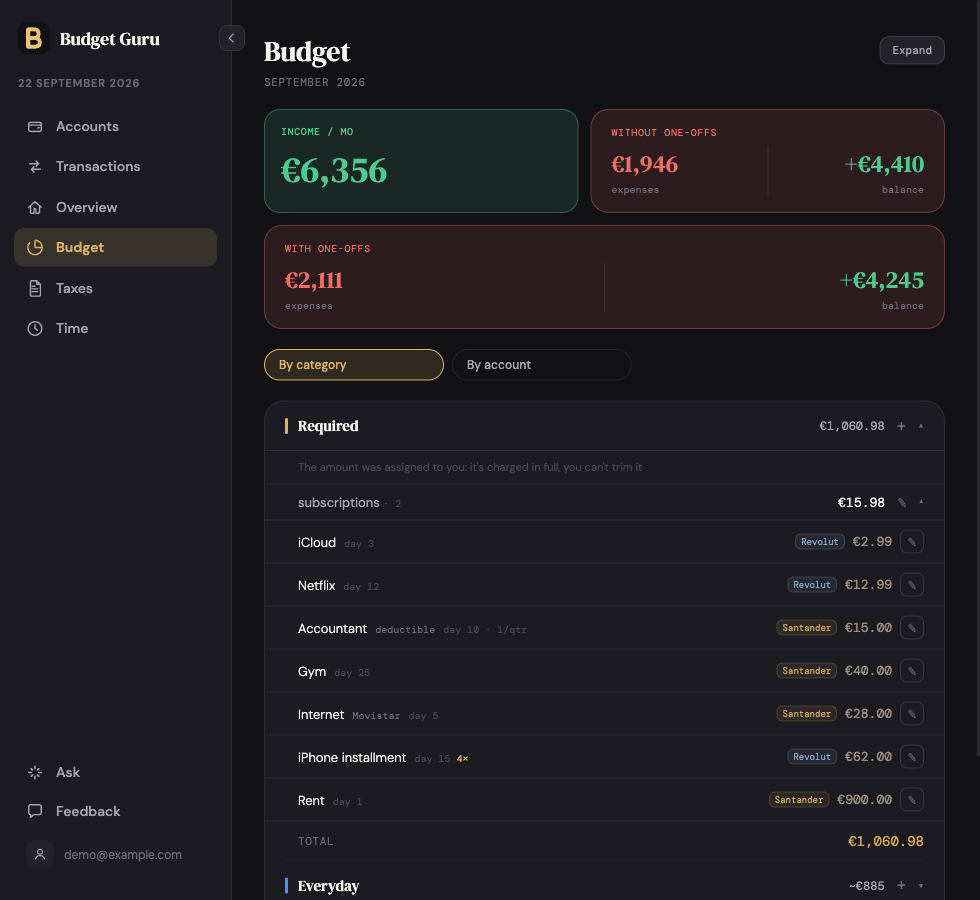Open Accounts in the sidebar
The height and width of the screenshot is (900, 980).
[116, 126]
